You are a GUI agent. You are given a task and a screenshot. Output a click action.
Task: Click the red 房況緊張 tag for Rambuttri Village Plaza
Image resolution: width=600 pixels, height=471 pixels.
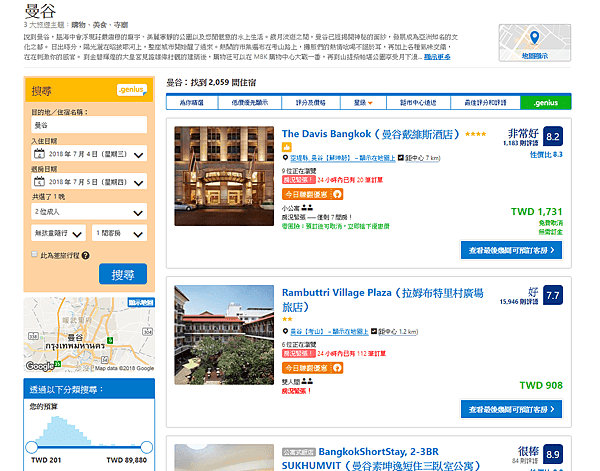[299, 353]
